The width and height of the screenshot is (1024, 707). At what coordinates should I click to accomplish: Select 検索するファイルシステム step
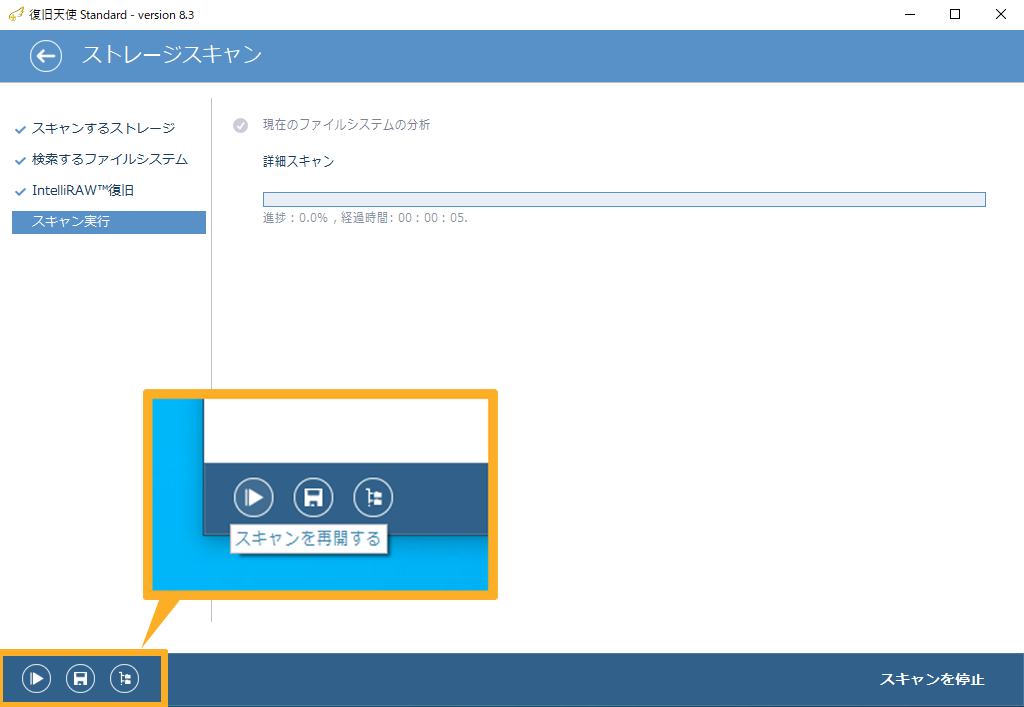tap(110, 159)
